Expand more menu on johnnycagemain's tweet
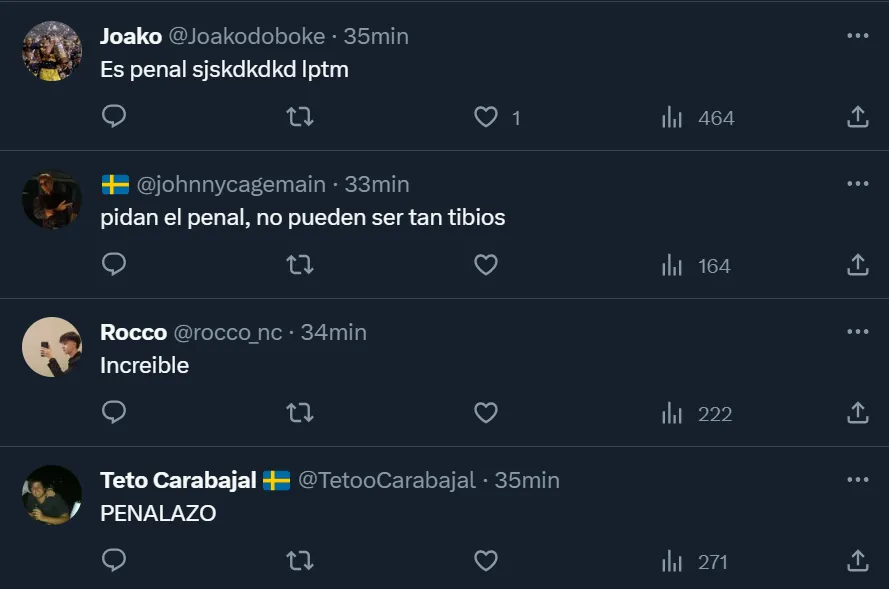 point(857,184)
